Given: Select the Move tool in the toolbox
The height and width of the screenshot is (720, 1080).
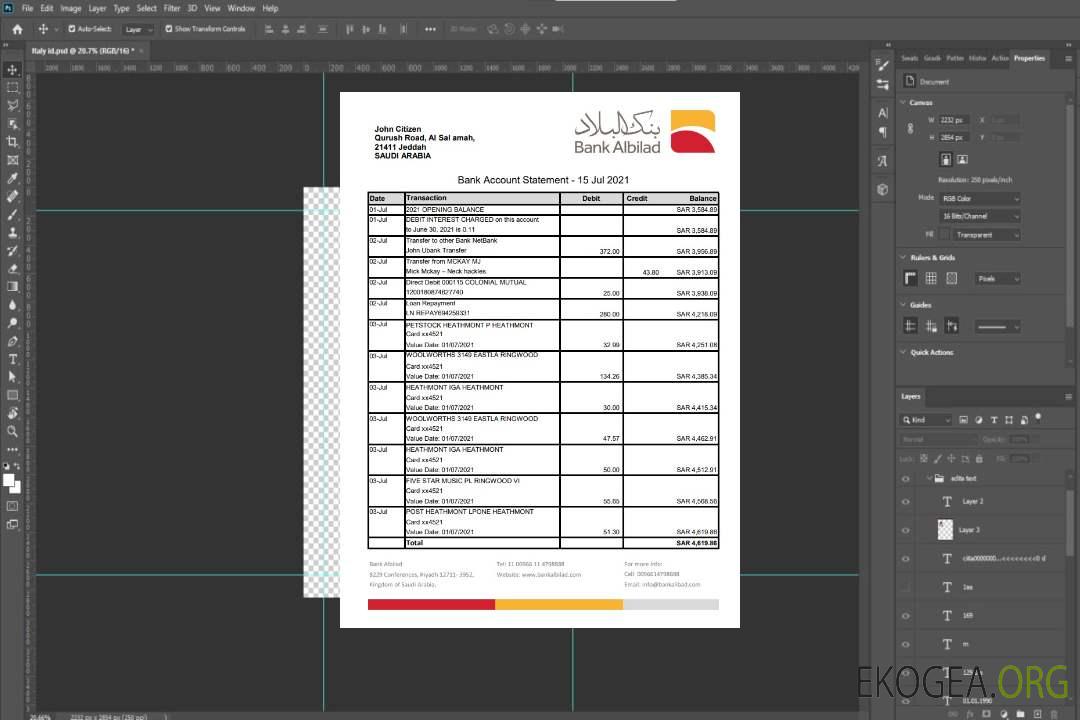Looking at the screenshot, I should point(12,70).
